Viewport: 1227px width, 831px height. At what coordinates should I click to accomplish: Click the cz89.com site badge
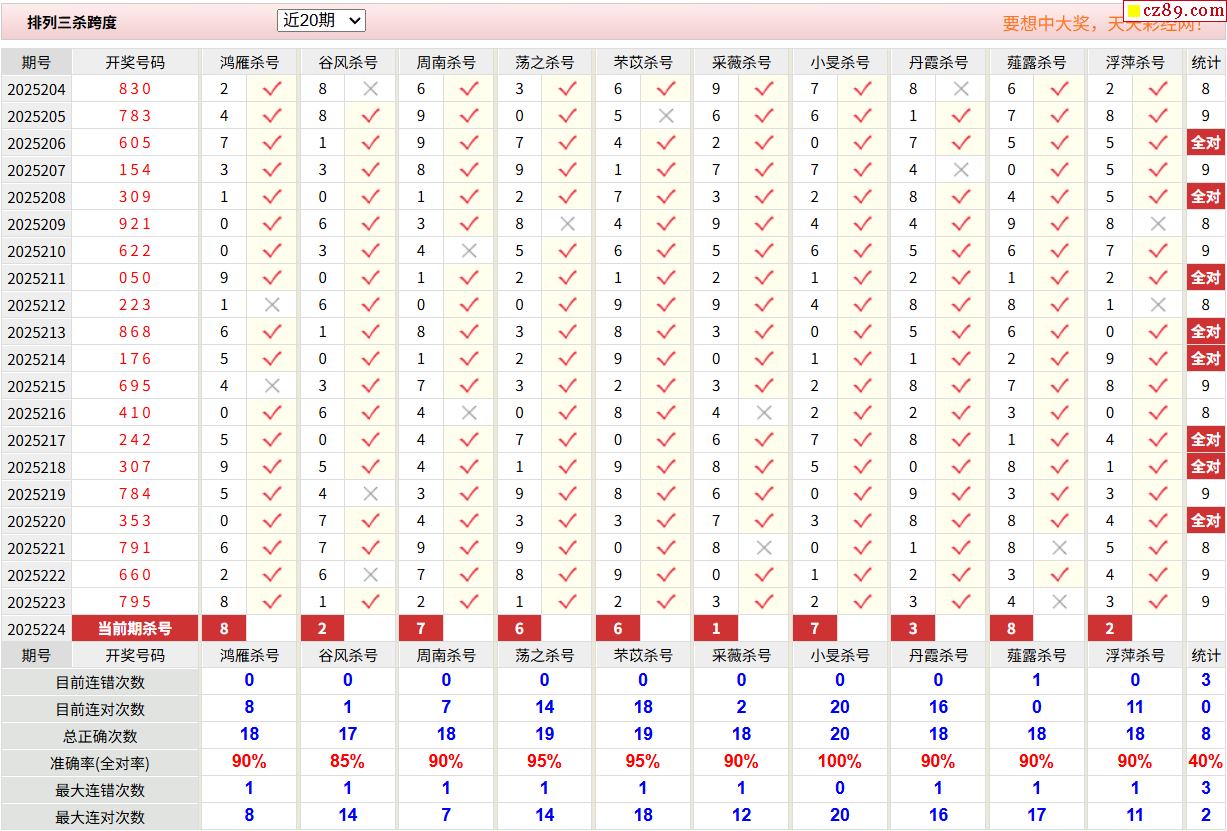1174,11
